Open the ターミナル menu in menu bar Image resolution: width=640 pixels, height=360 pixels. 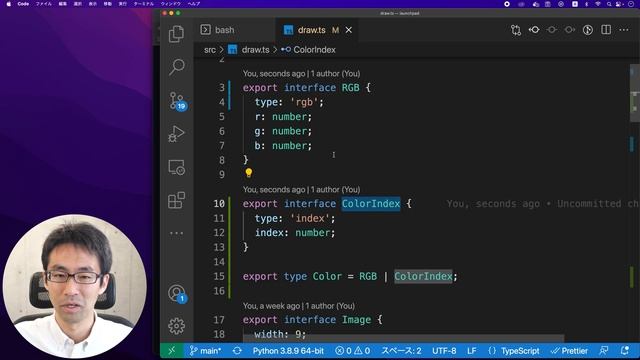click(x=144, y=4)
